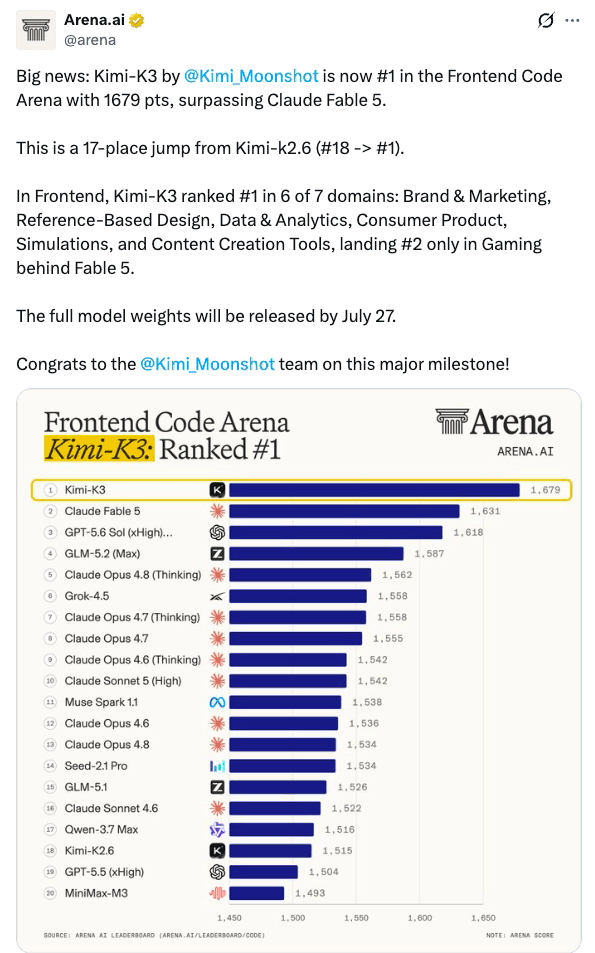Open the three-dot more options menu
This screenshot has width=595, height=953.
point(572,21)
